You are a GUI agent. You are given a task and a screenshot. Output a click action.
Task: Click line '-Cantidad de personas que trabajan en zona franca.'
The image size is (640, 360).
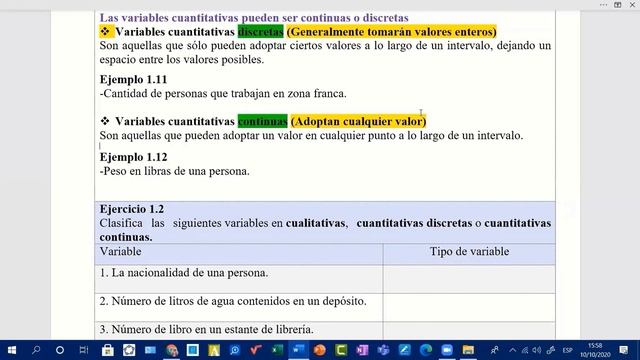(x=223, y=93)
